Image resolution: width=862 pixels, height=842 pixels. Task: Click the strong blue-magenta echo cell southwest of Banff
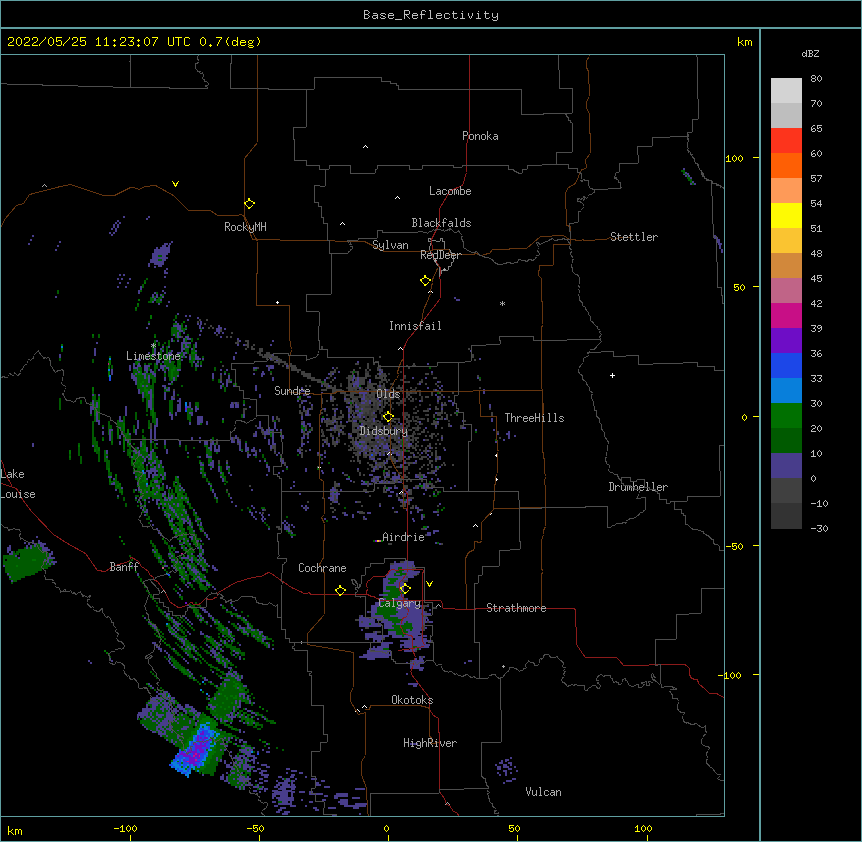195,750
